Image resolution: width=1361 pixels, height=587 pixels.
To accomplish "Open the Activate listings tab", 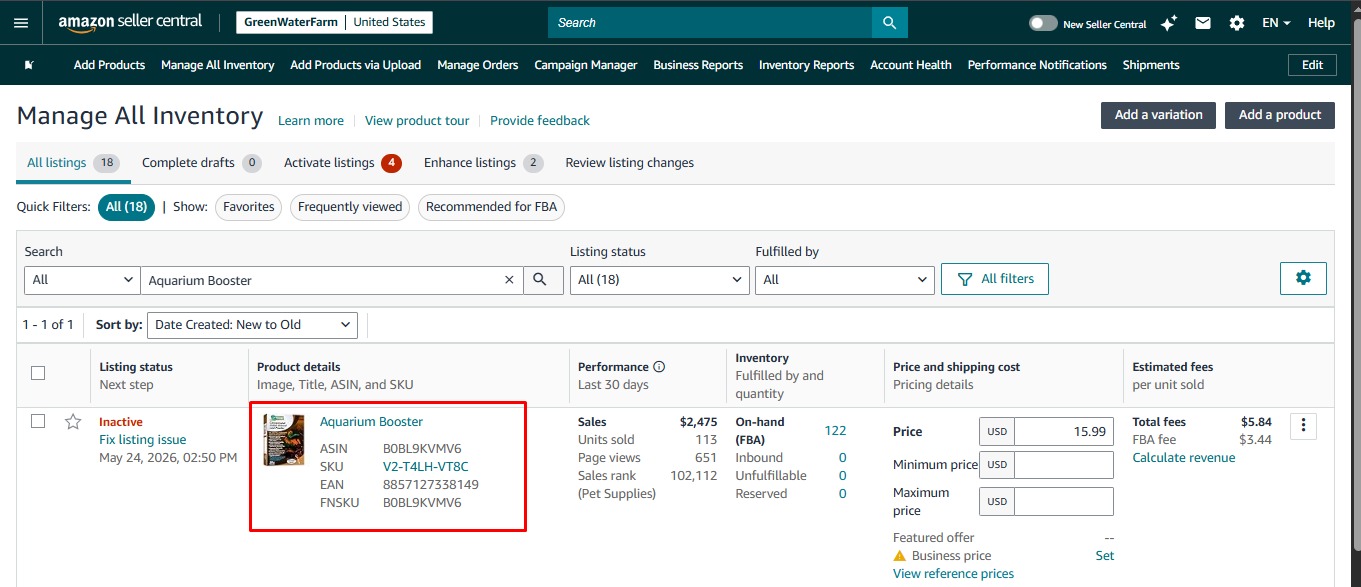I will click(342, 163).
